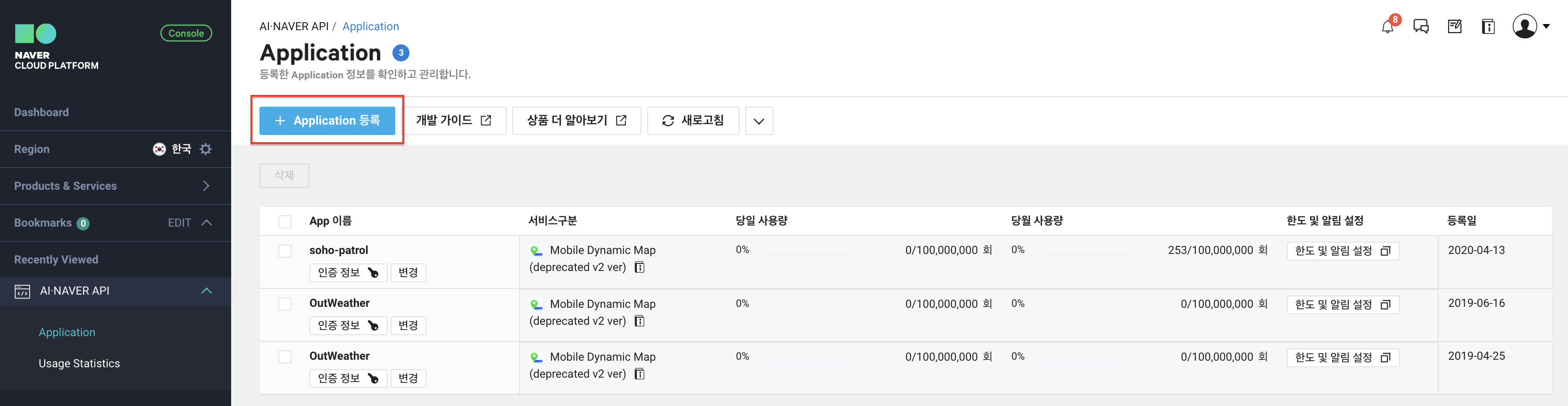Open 인증 정보 for OutWeather 2019-06-16

click(x=348, y=326)
